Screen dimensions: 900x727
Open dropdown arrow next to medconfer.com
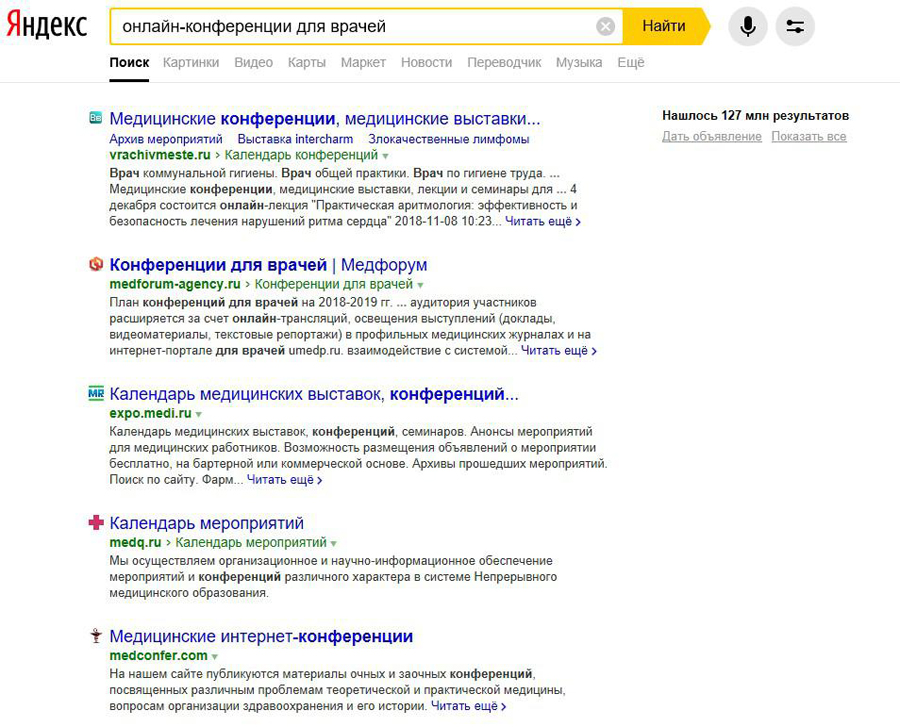coord(215,657)
